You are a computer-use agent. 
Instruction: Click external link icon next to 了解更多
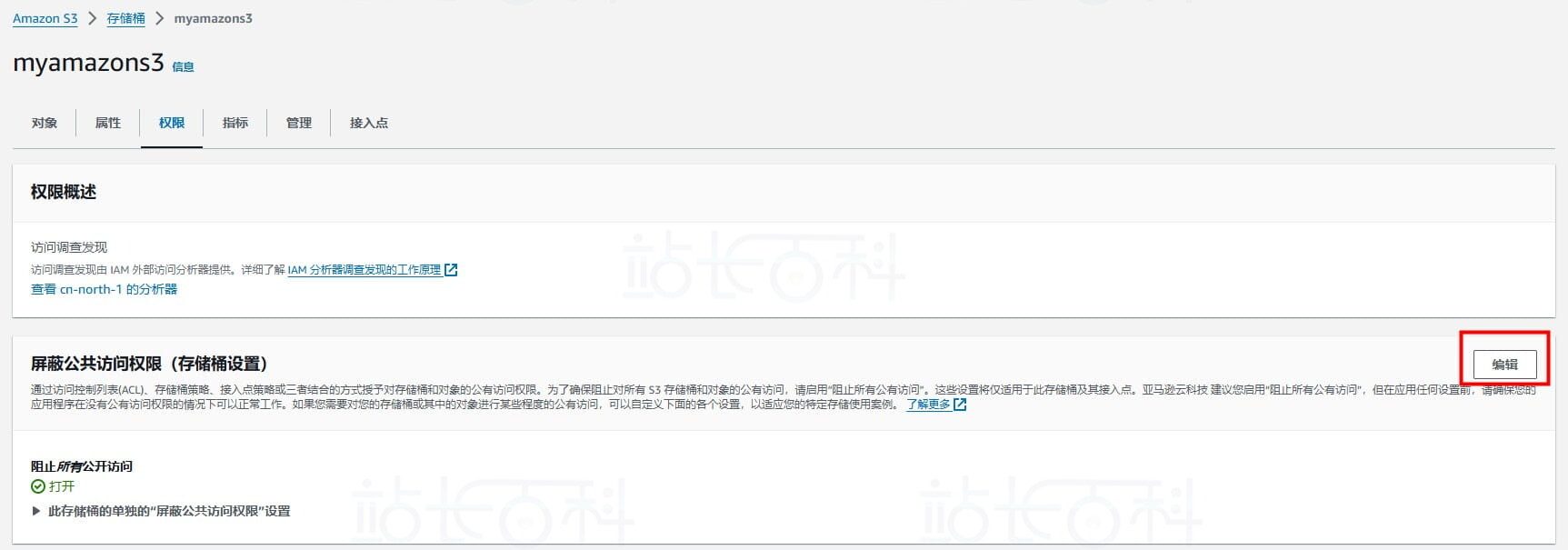click(960, 405)
